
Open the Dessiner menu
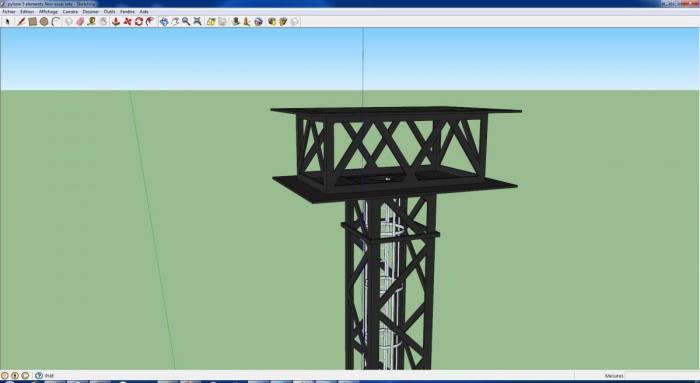tap(91, 12)
